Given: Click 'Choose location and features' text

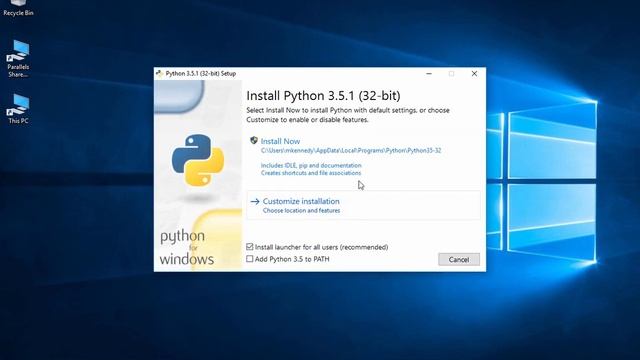Looking at the screenshot, I should tap(301, 211).
